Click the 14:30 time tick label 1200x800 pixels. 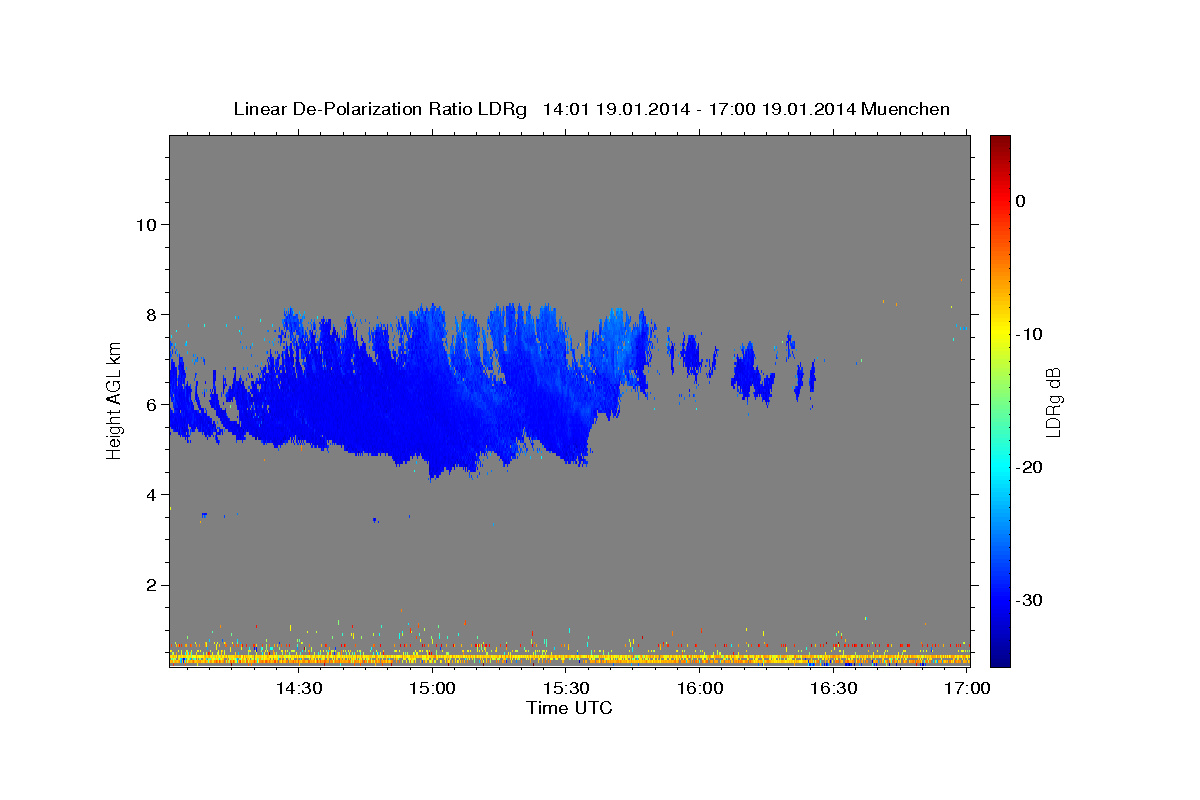pos(298,689)
